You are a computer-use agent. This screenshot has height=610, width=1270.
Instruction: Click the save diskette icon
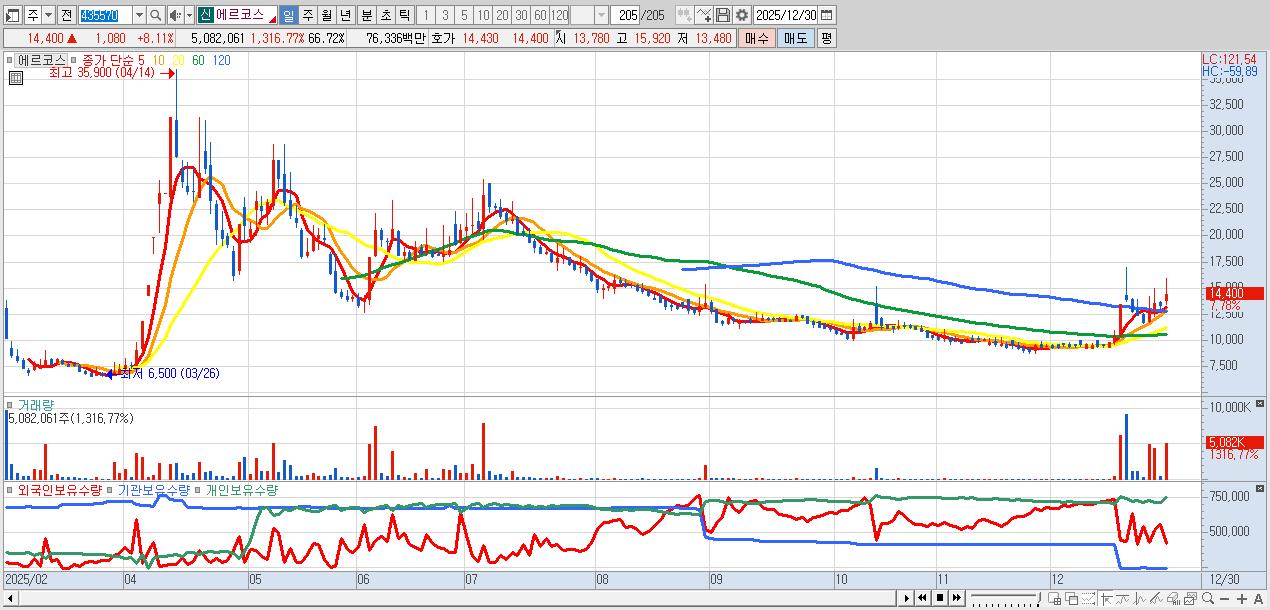tap(723, 15)
